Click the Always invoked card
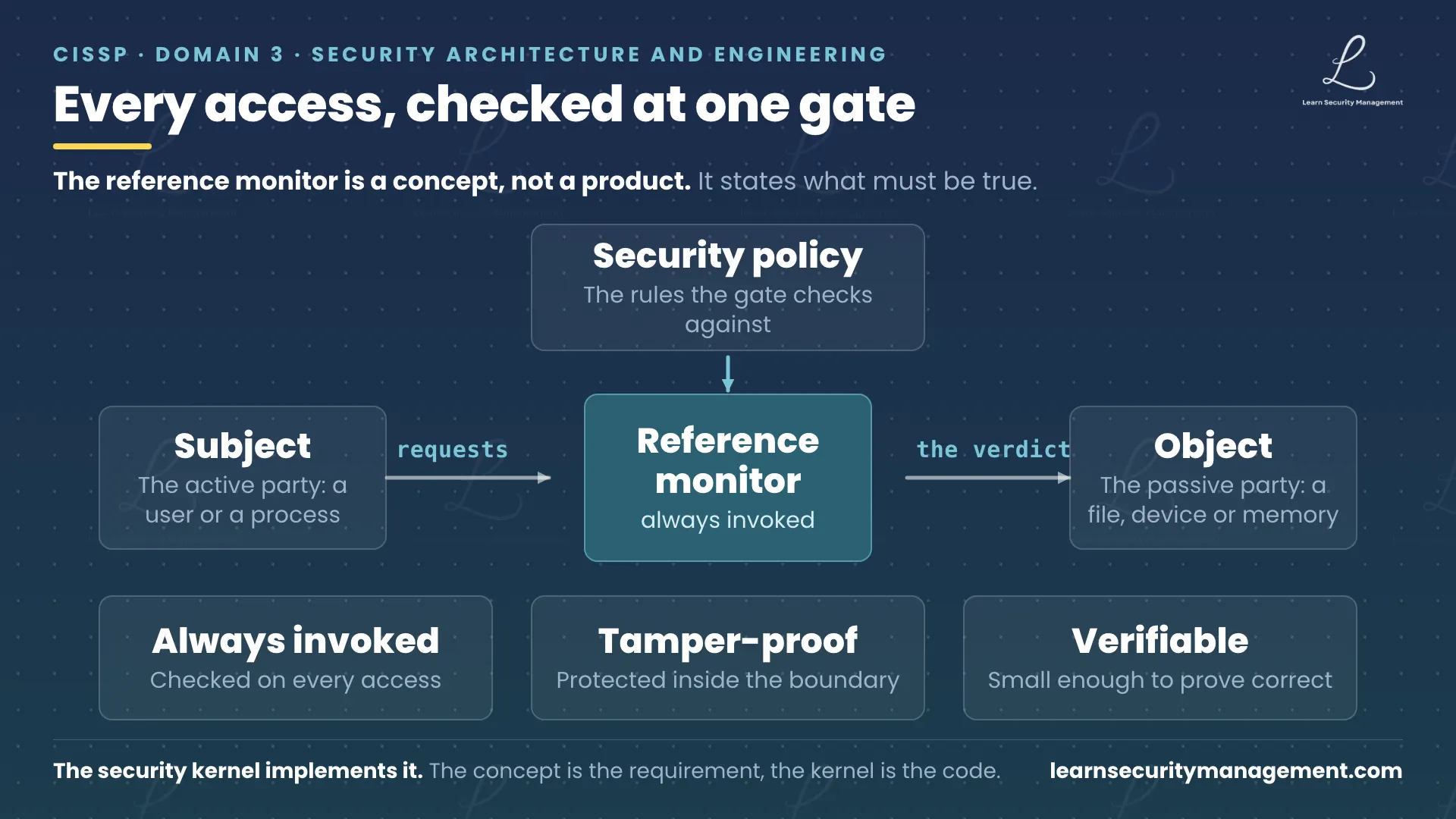 pos(296,657)
